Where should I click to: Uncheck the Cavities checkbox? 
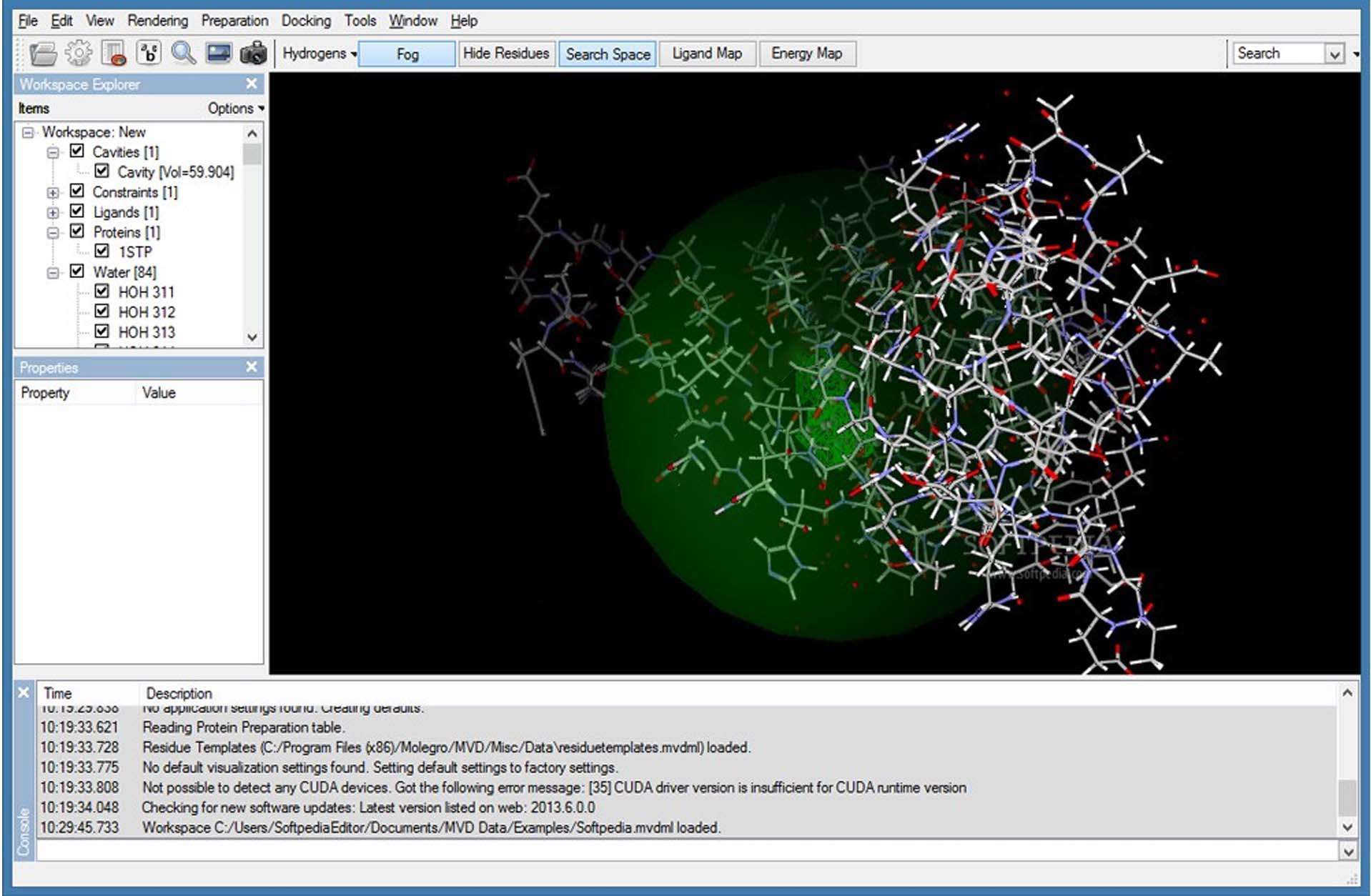tap(77, 151)
